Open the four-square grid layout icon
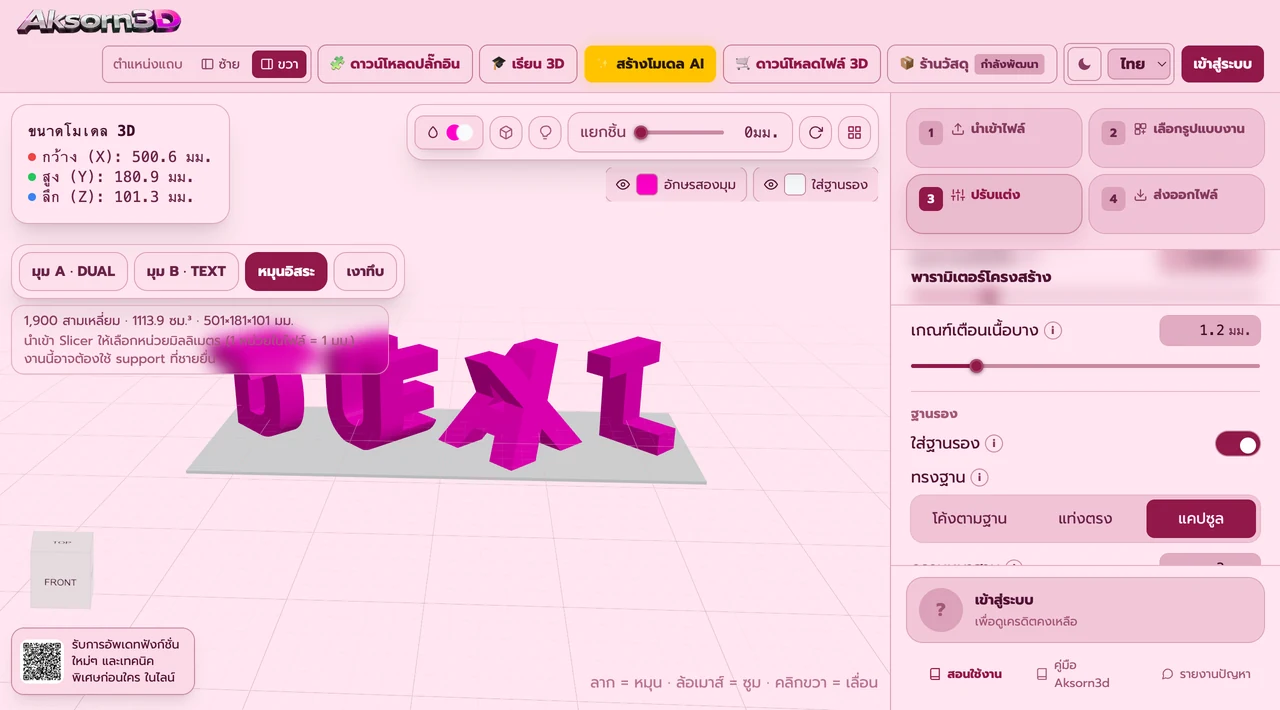This screenshot has height=710, width=1280. (854, 132)
